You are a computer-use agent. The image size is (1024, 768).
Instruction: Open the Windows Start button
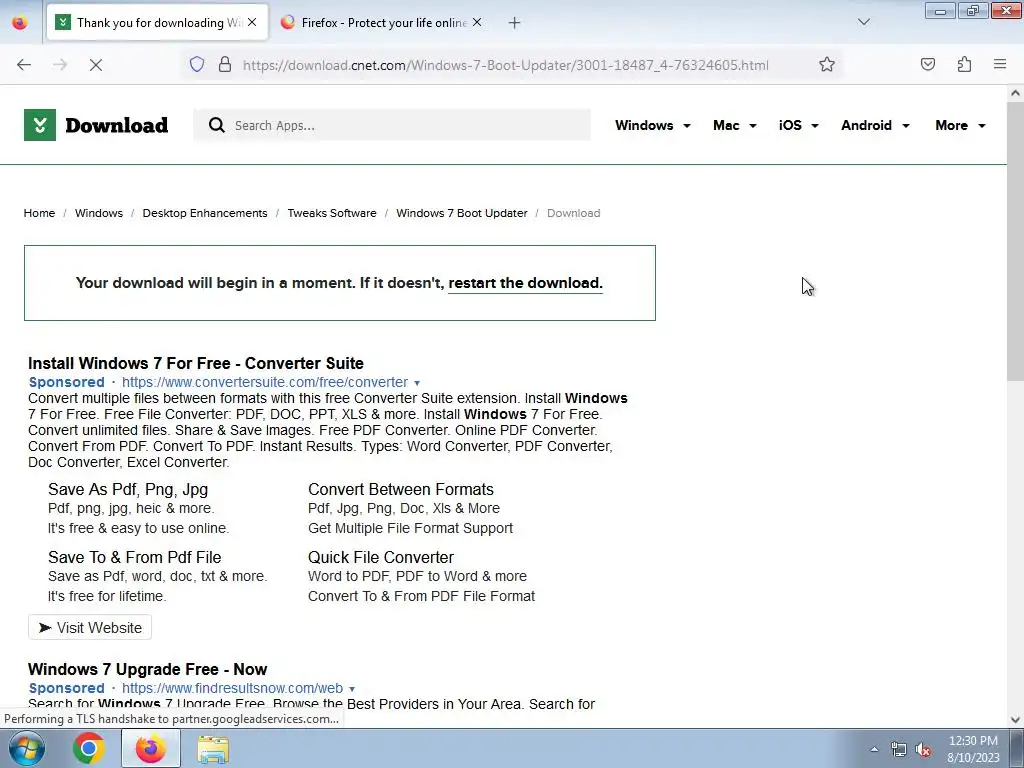click(x=26, y=748)
